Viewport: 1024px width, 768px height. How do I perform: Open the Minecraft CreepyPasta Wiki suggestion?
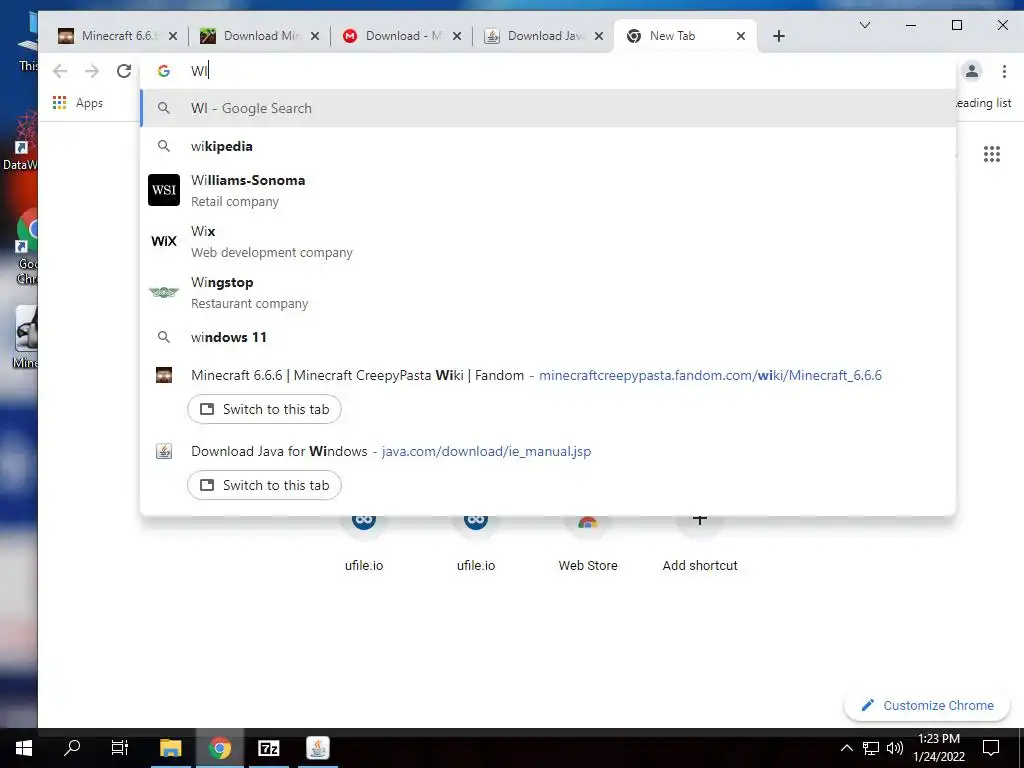[549, 376]
